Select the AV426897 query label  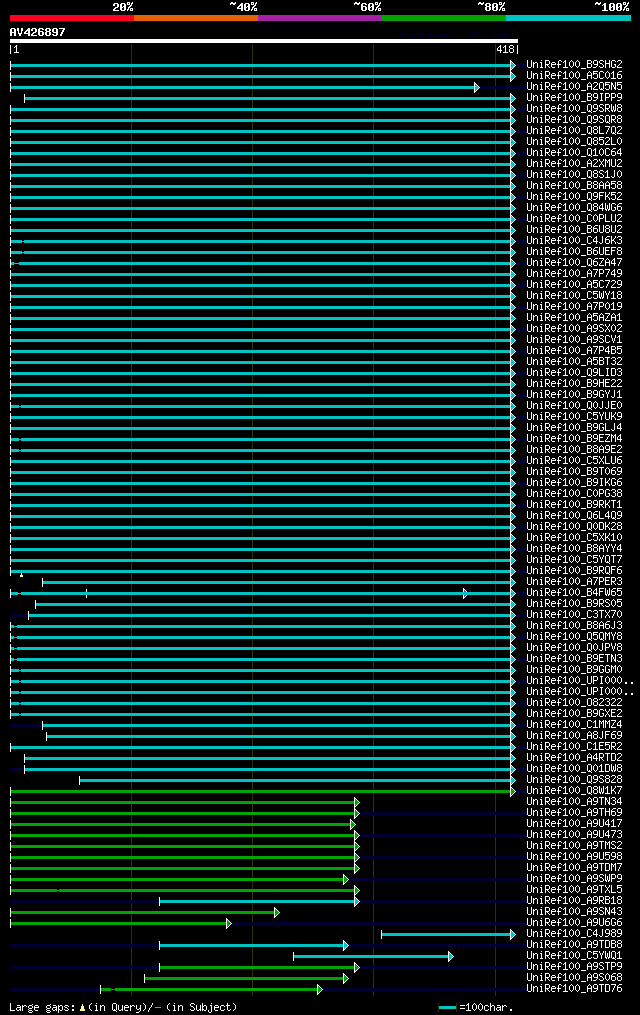[38, 32]
